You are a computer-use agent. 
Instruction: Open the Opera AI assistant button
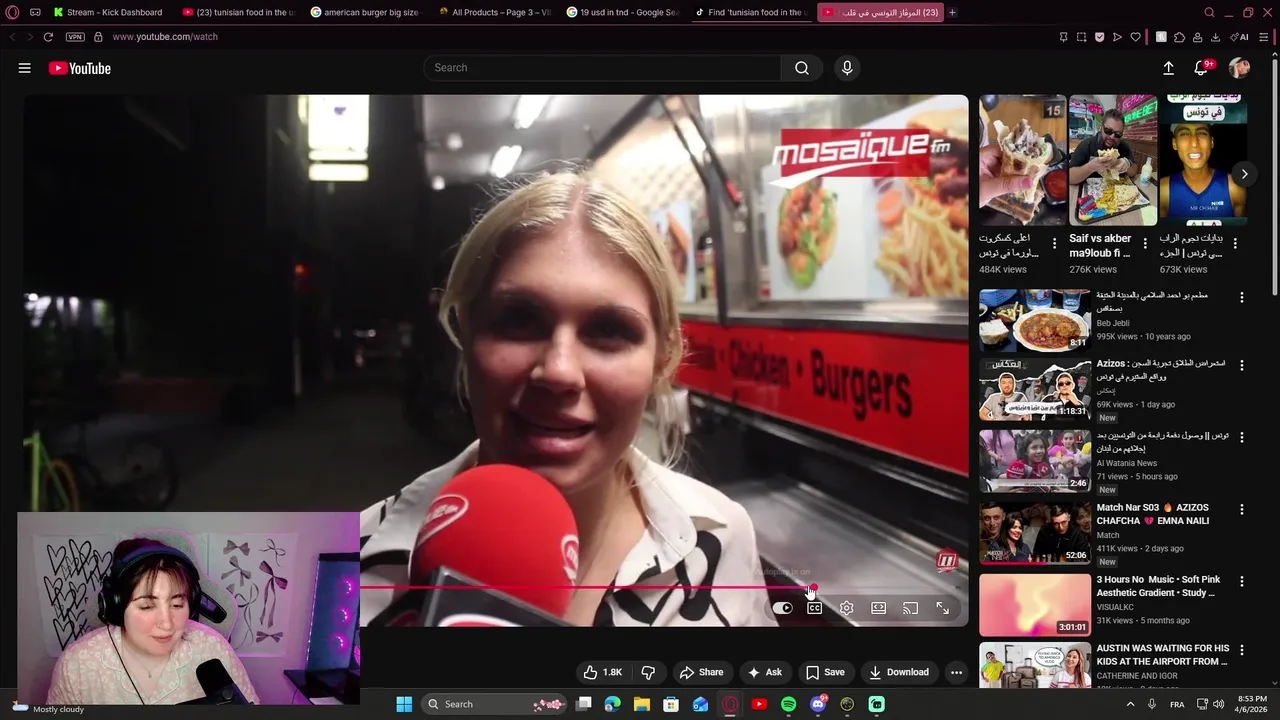[1239, 37]
